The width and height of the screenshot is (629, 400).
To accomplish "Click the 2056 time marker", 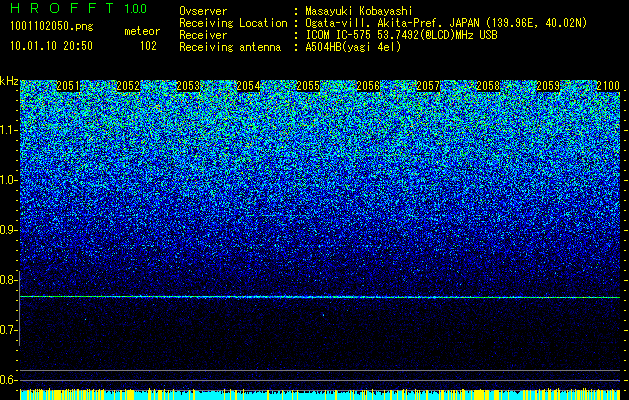I will tap(368, 86).
